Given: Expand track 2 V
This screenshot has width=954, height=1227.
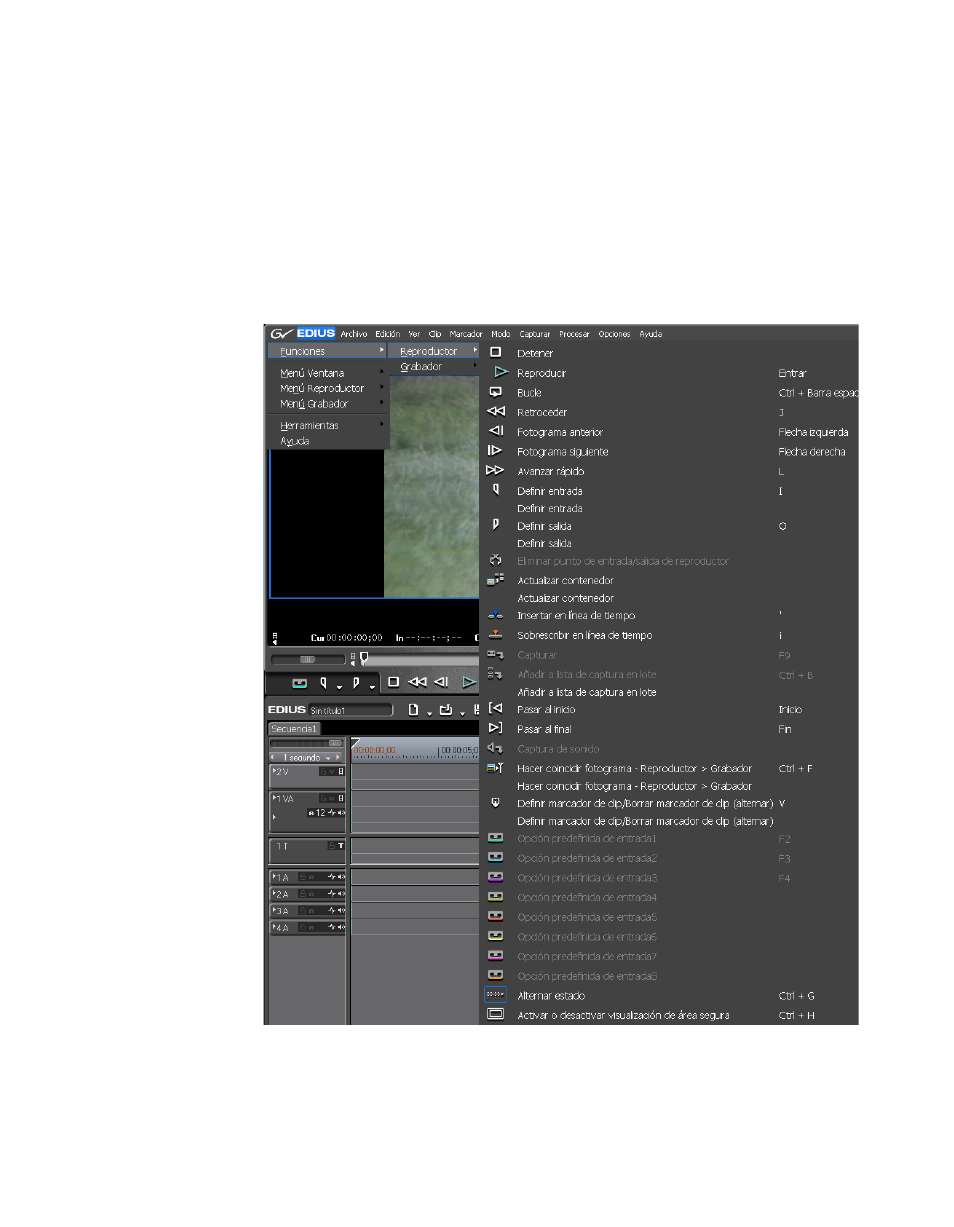Looking at the screenshot, I should click(x=275, y=771).
